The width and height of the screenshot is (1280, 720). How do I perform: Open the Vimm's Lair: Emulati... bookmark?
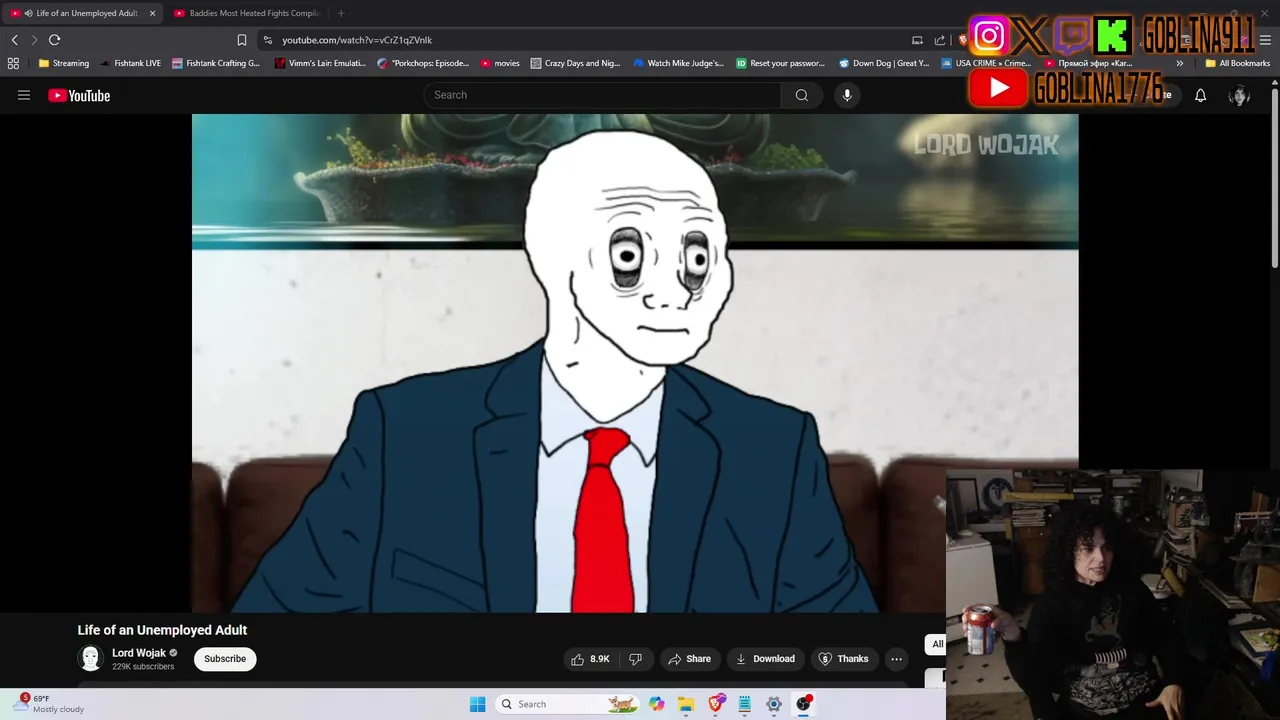point(320,63)
